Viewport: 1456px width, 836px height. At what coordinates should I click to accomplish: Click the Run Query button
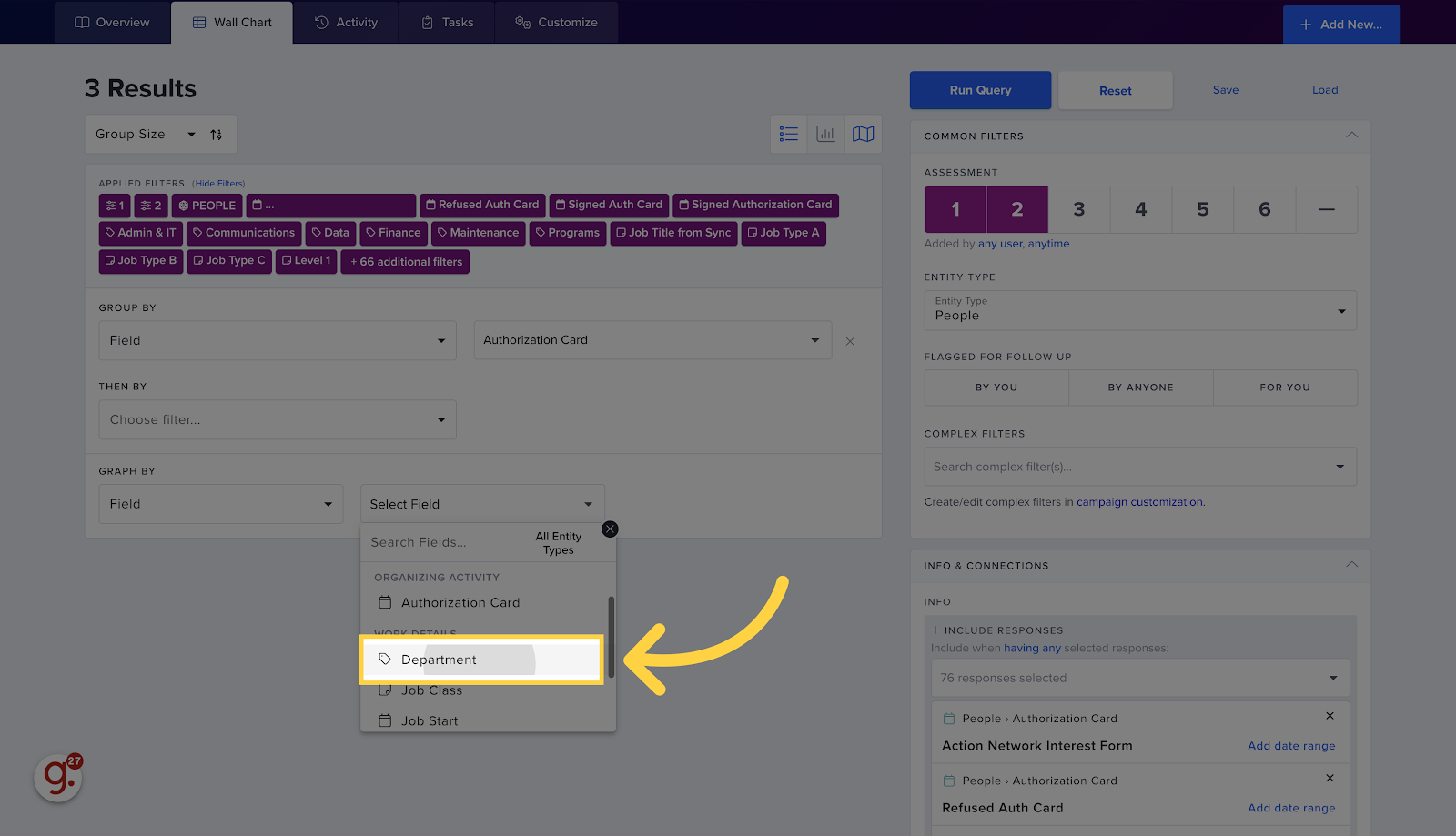[x=979, y=90]
